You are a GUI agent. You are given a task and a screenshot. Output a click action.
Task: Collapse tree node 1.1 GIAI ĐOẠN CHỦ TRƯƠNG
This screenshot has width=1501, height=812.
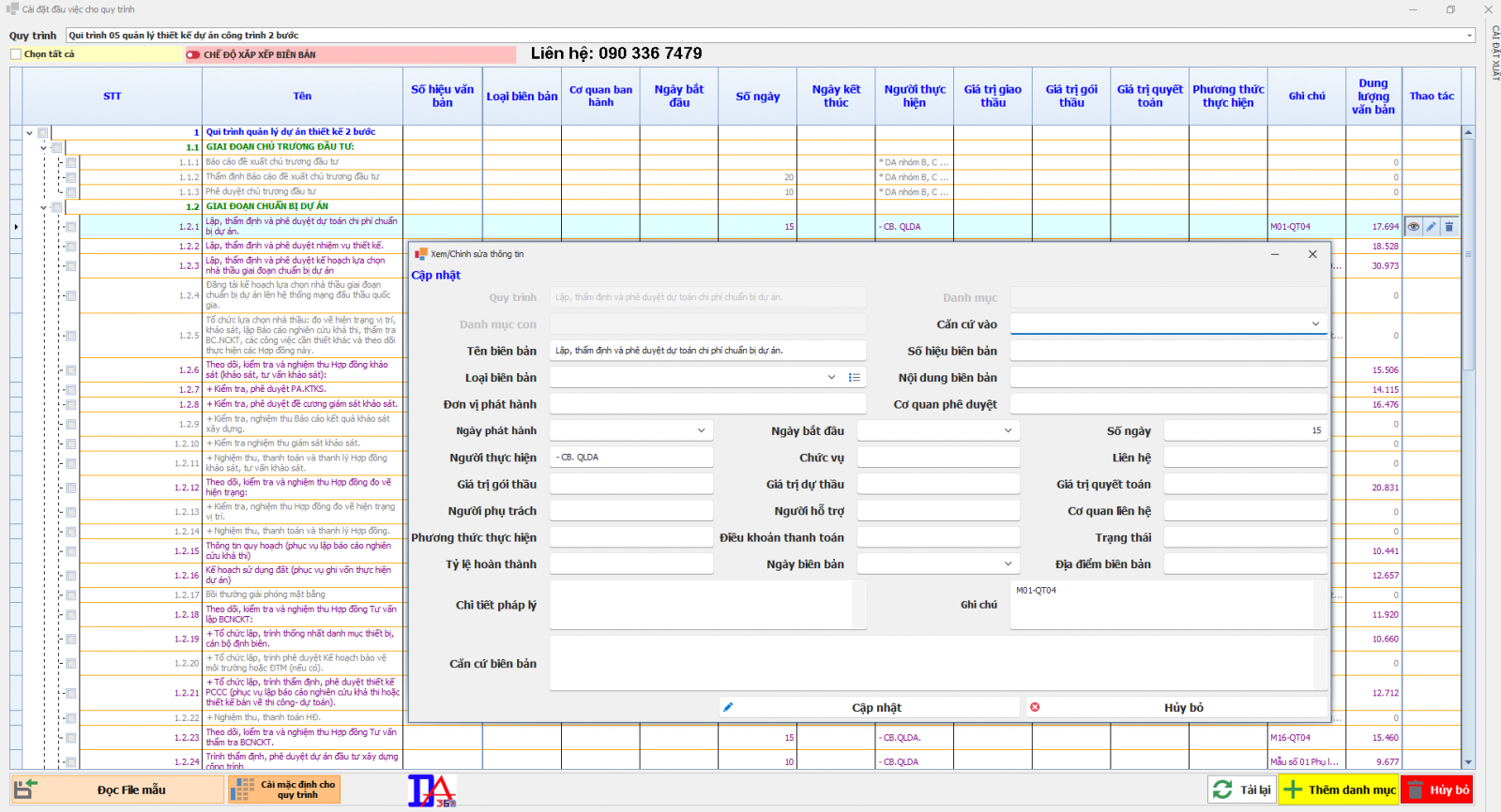(44, 148)
